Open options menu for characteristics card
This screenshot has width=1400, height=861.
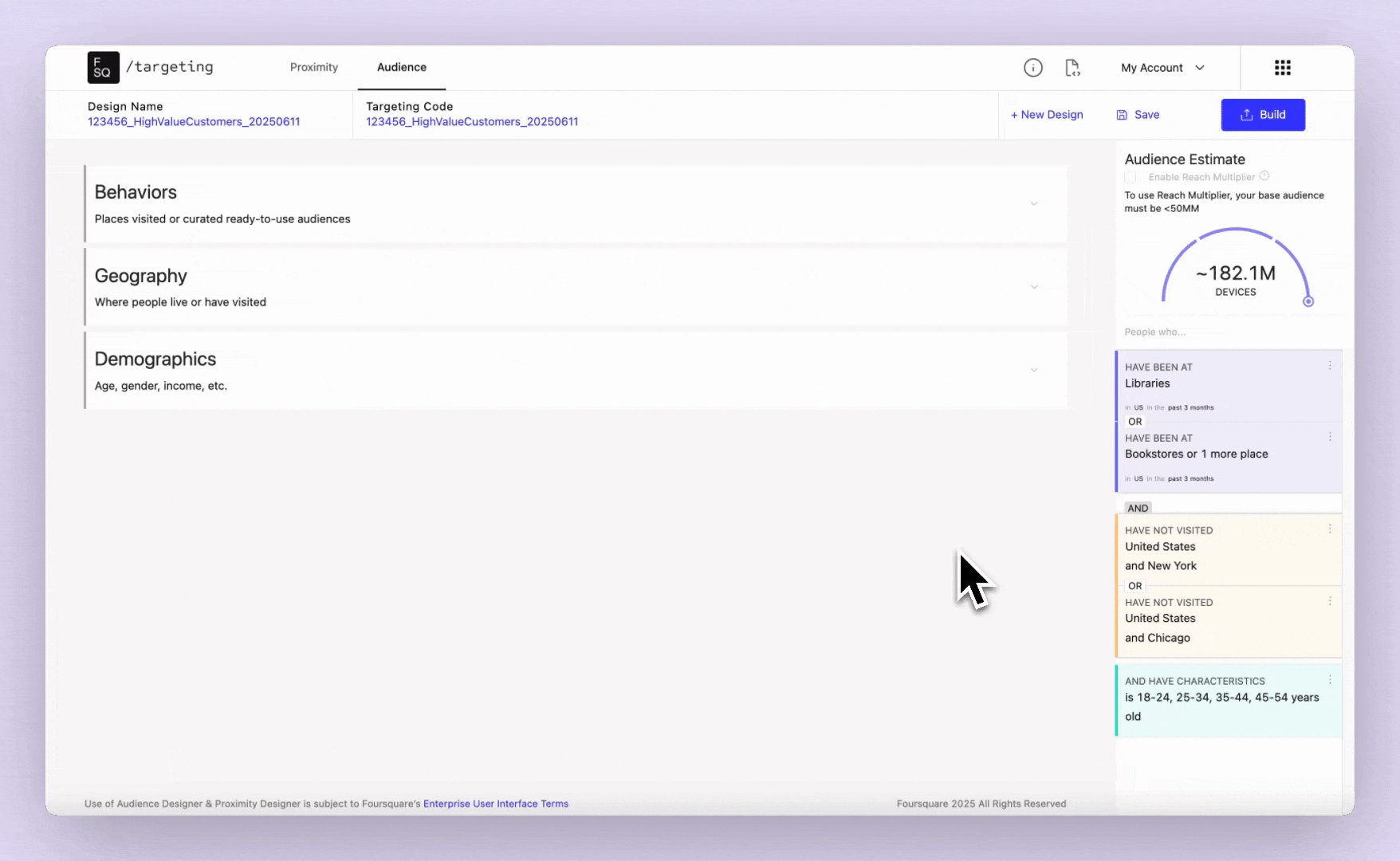click(1330, 680)
